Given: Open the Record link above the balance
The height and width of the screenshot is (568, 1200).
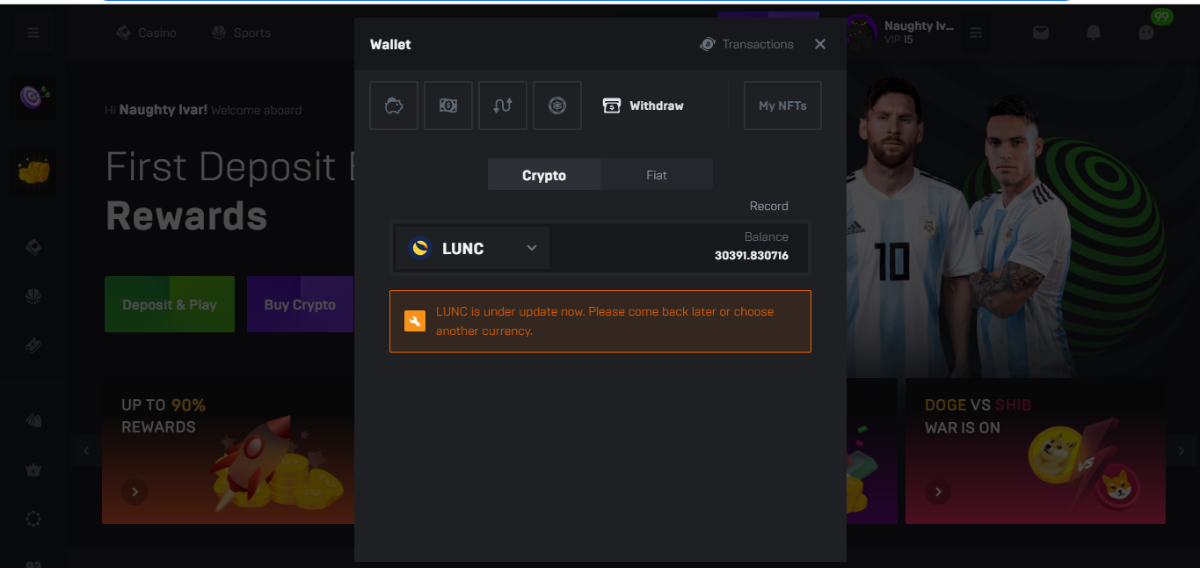Looking at the screenshot, I should 769,206.
